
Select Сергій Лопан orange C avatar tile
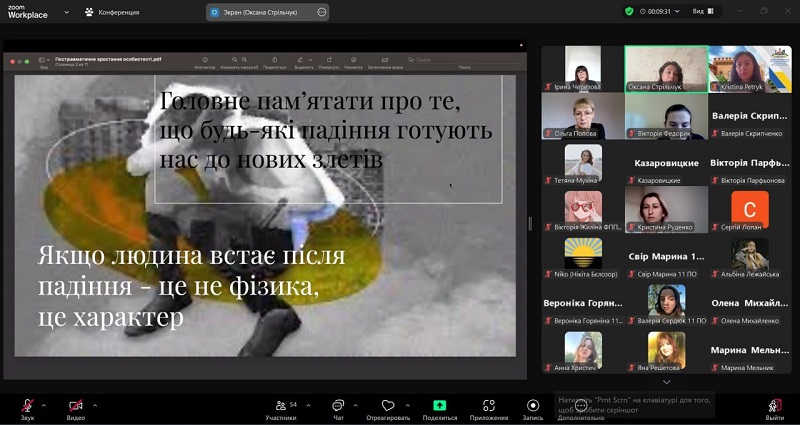click(750, 210)
